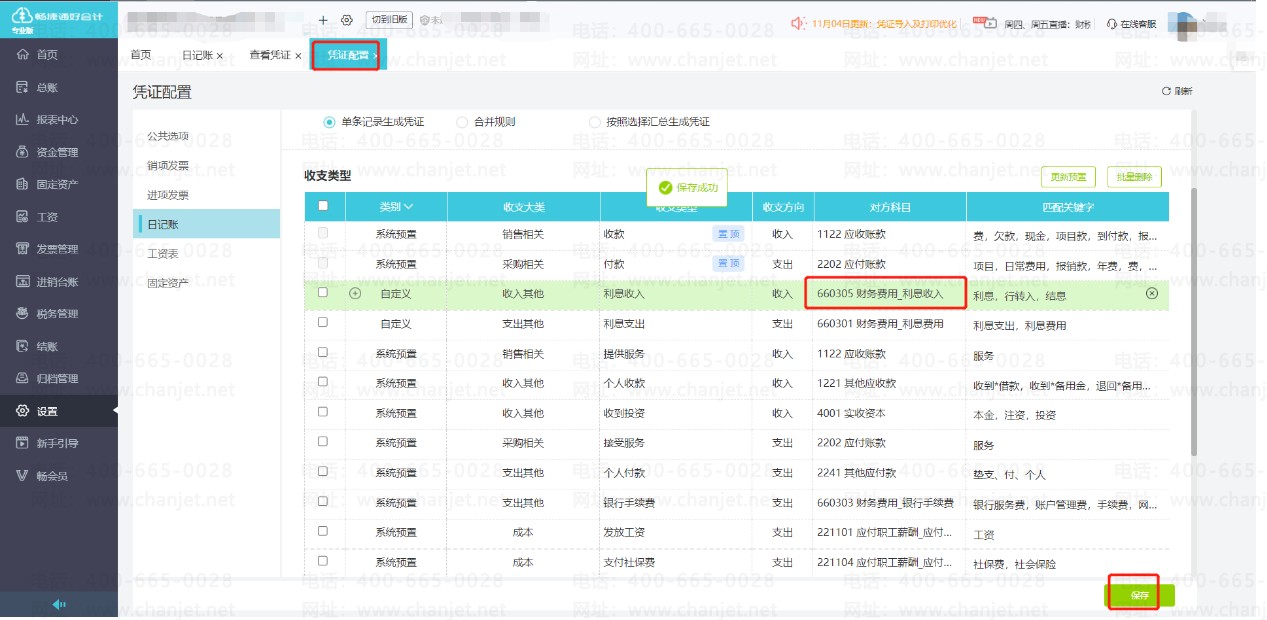
Task: Check the 发放工资 row checkbox
Action: [322, 531]
